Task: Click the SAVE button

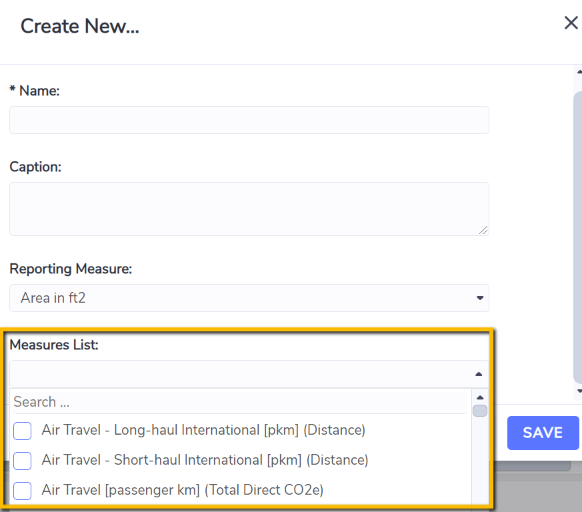Action: pos(543,433)
